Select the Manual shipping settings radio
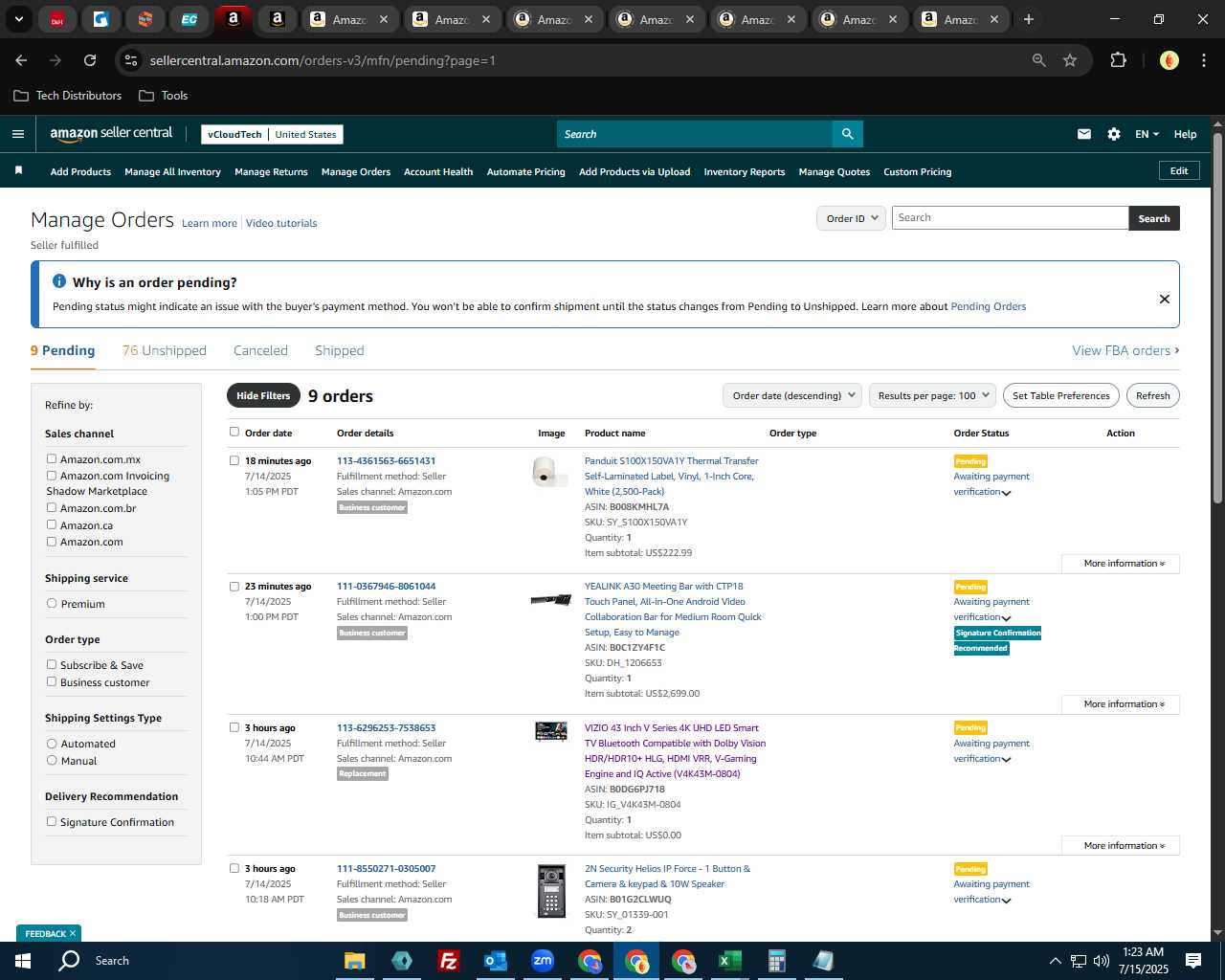Image resolution: width=1225 pixels, height=980 pixels. point(52,761)
